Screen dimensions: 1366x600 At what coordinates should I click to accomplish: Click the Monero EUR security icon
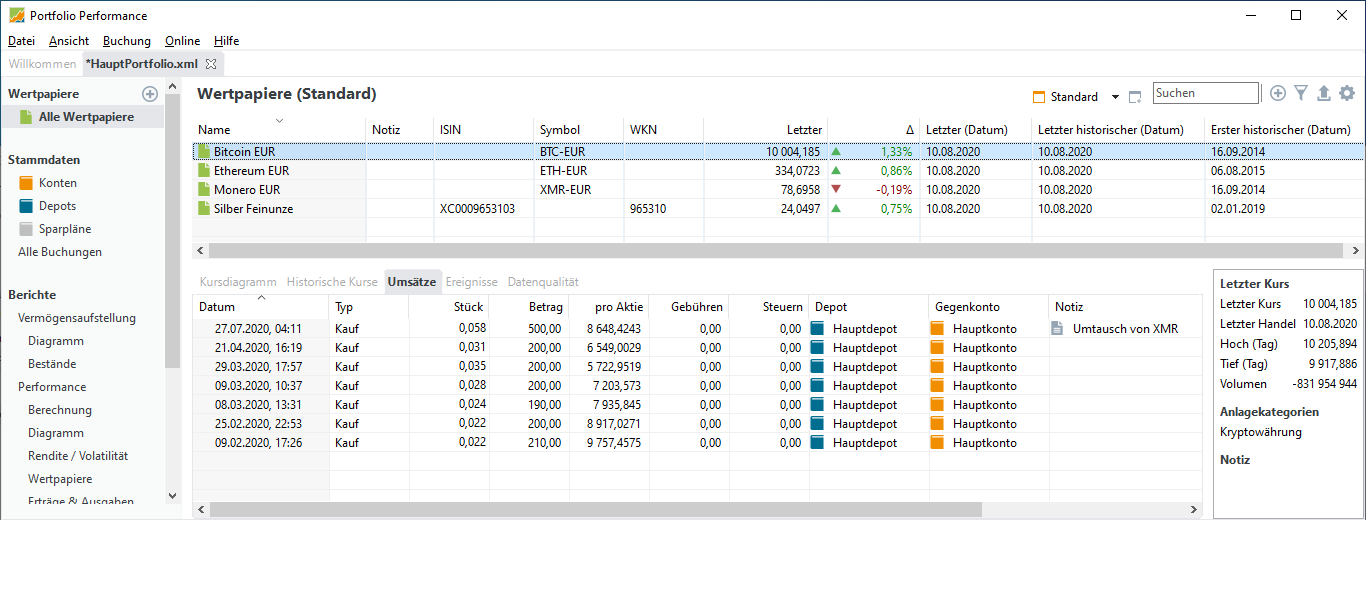click(205, 190)
